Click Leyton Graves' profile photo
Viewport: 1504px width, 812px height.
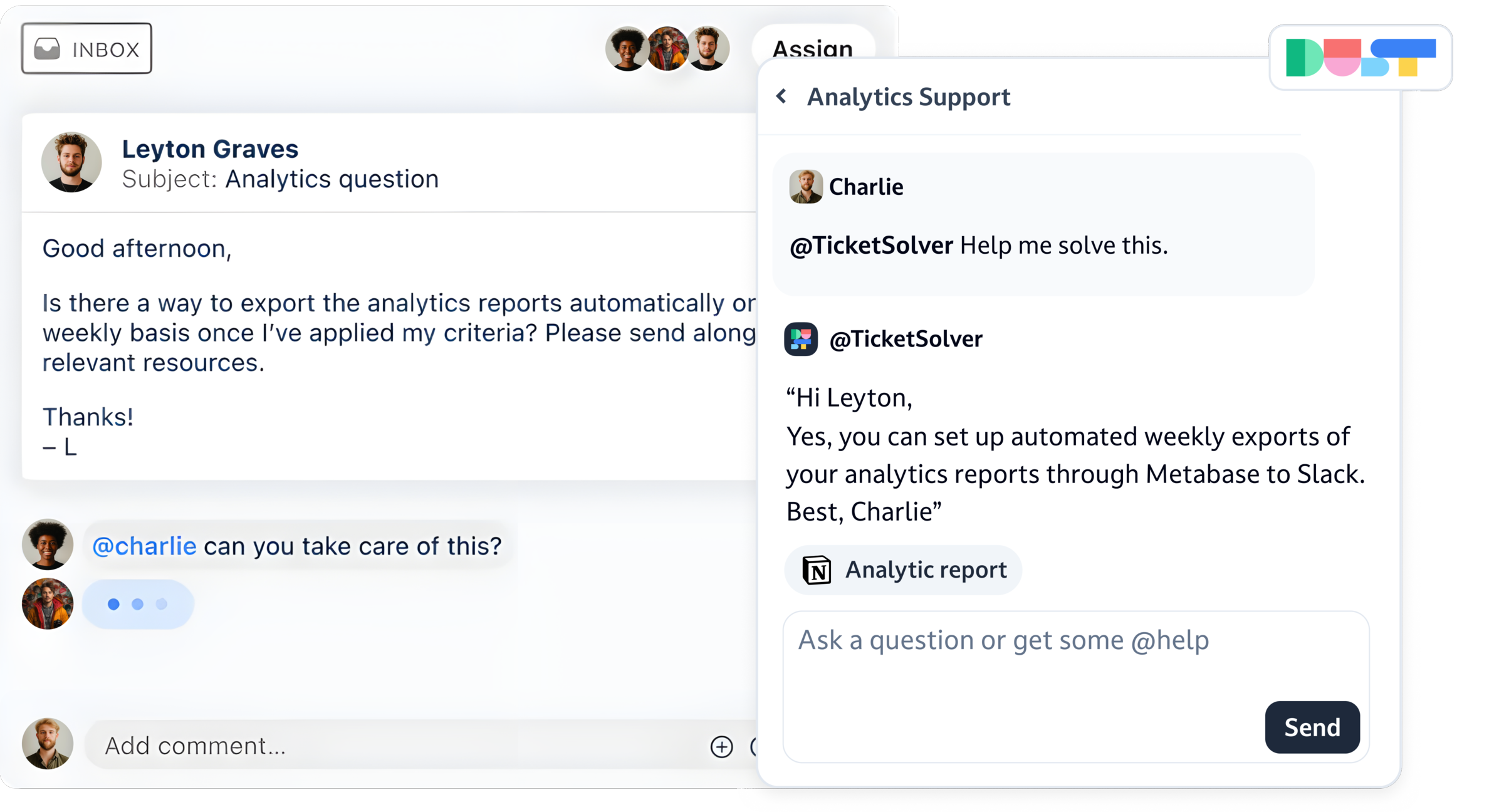(x=71, y=162)
